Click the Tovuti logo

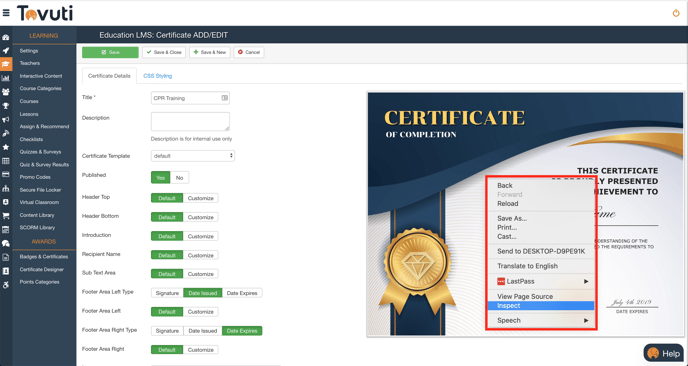(45, 13)
